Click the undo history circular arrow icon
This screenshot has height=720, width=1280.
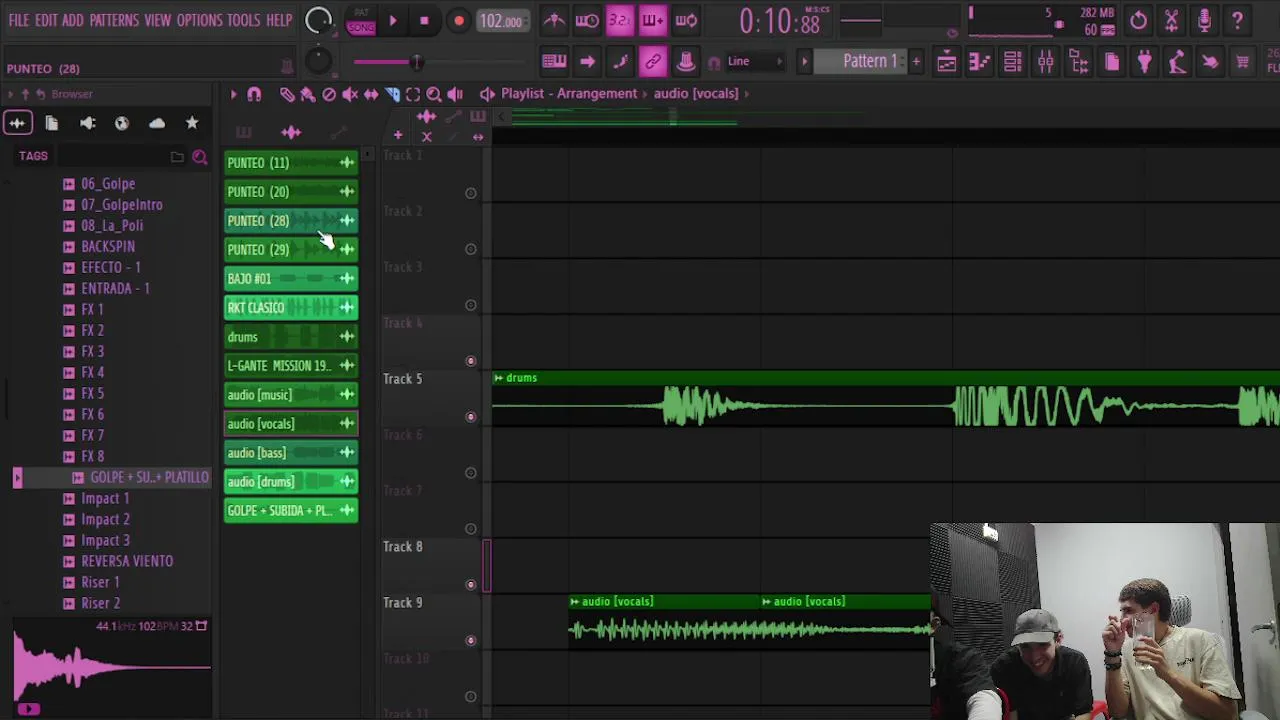1138,20
